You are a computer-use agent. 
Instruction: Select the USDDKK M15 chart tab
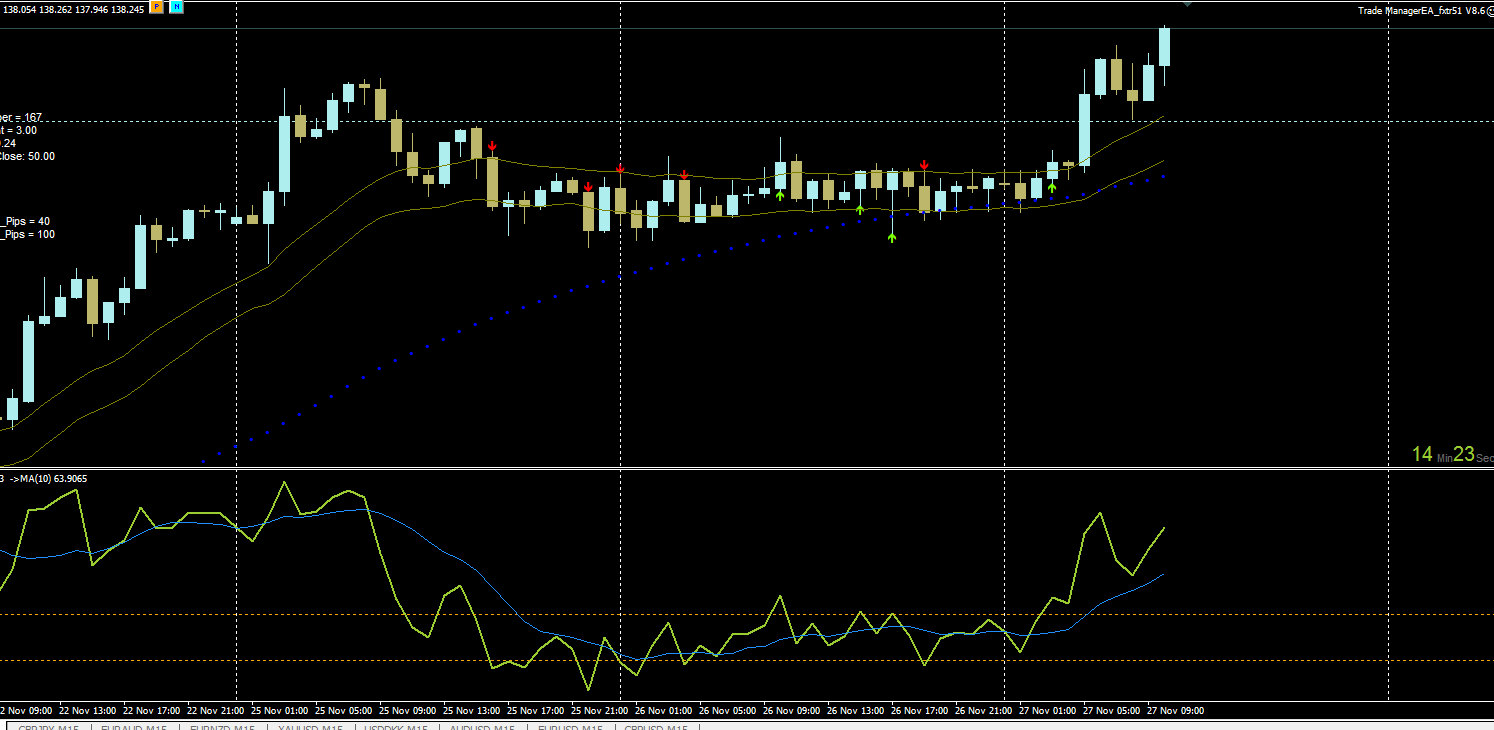click(x=395, y=726)
